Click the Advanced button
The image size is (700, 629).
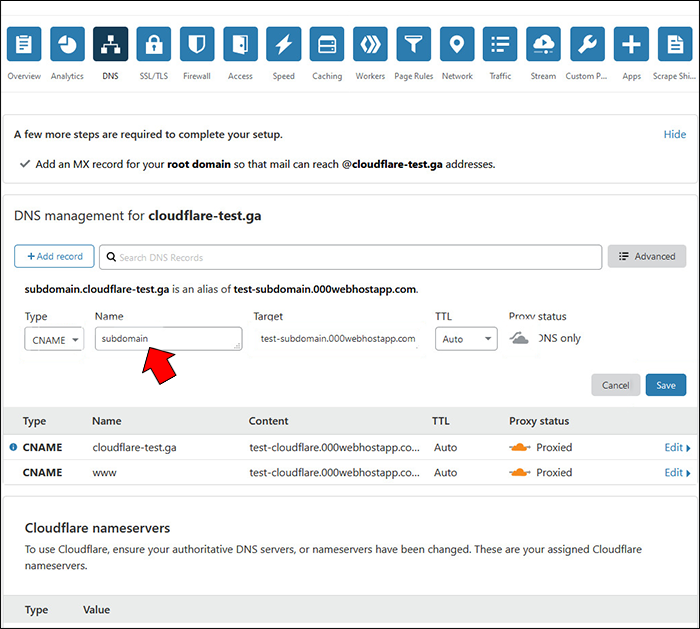(647, 256)
